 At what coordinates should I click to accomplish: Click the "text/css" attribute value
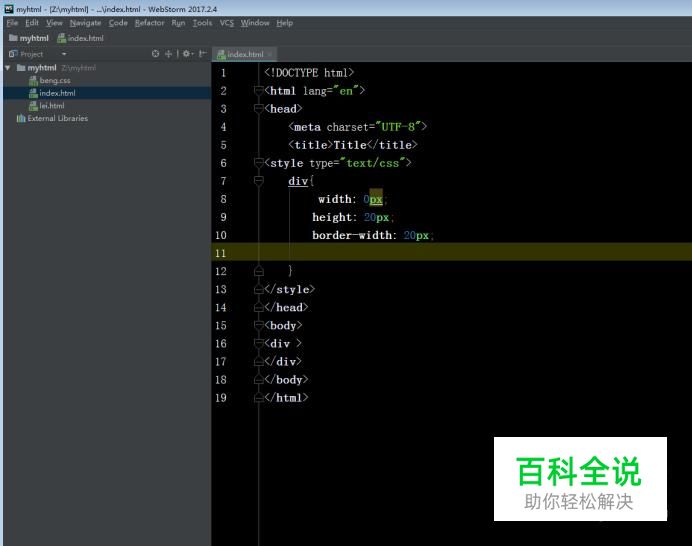372,163
